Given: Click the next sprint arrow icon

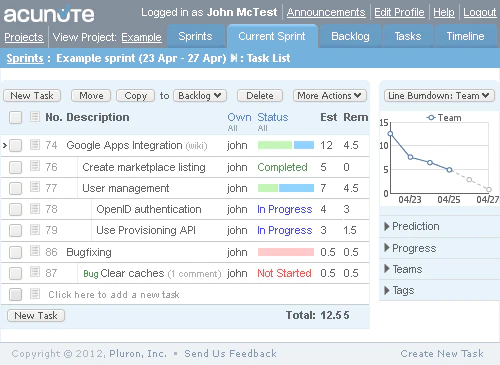Looking at the screenshot, I should (234, 58).
